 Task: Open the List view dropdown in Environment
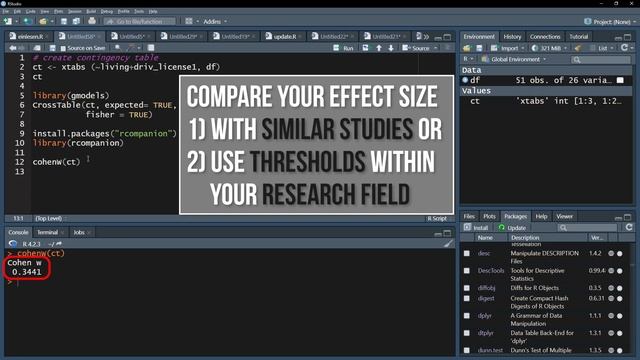pyautogui.click(x=602, y=48)
